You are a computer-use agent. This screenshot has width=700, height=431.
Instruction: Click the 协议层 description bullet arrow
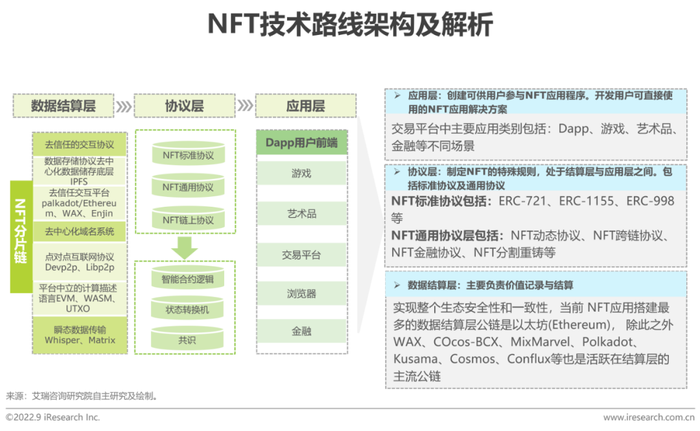pyautogui.click(x=397, y=172)
